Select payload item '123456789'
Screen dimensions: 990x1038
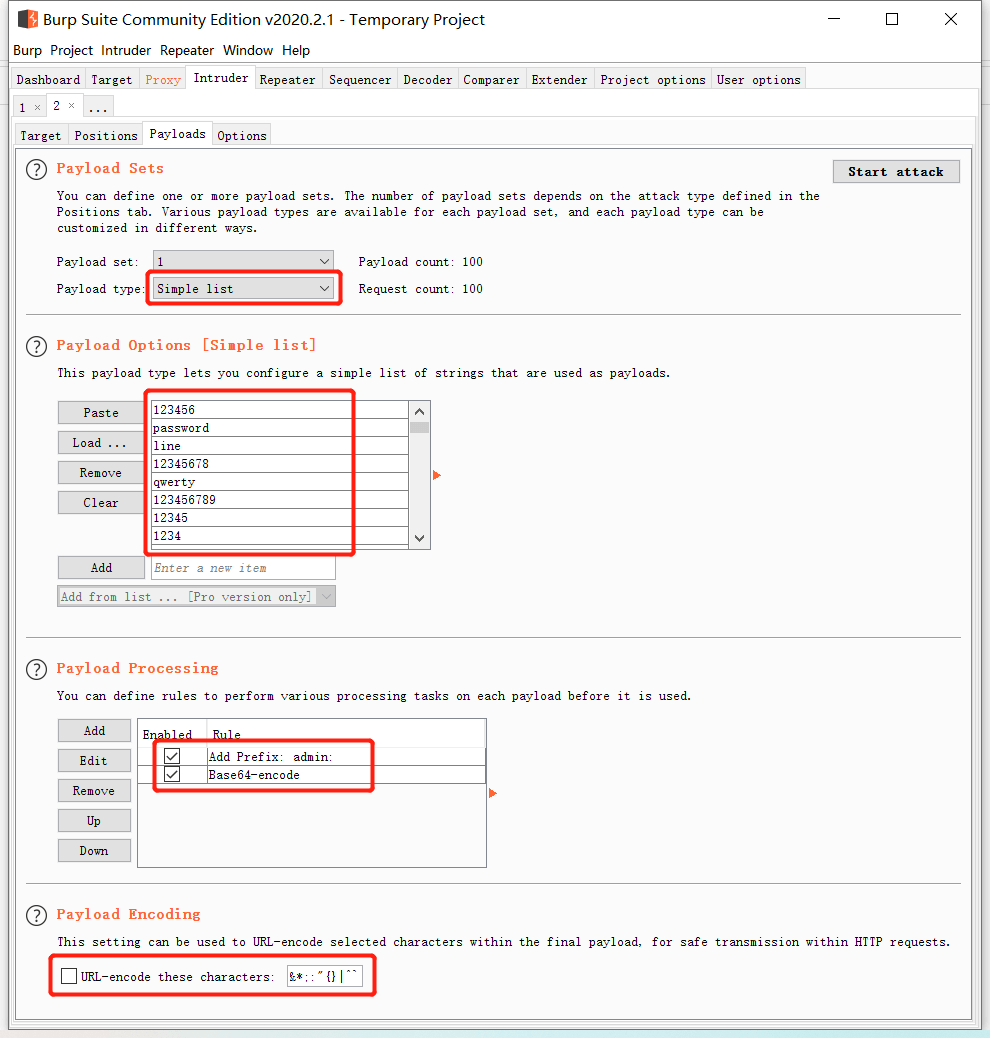coord(279,500)
